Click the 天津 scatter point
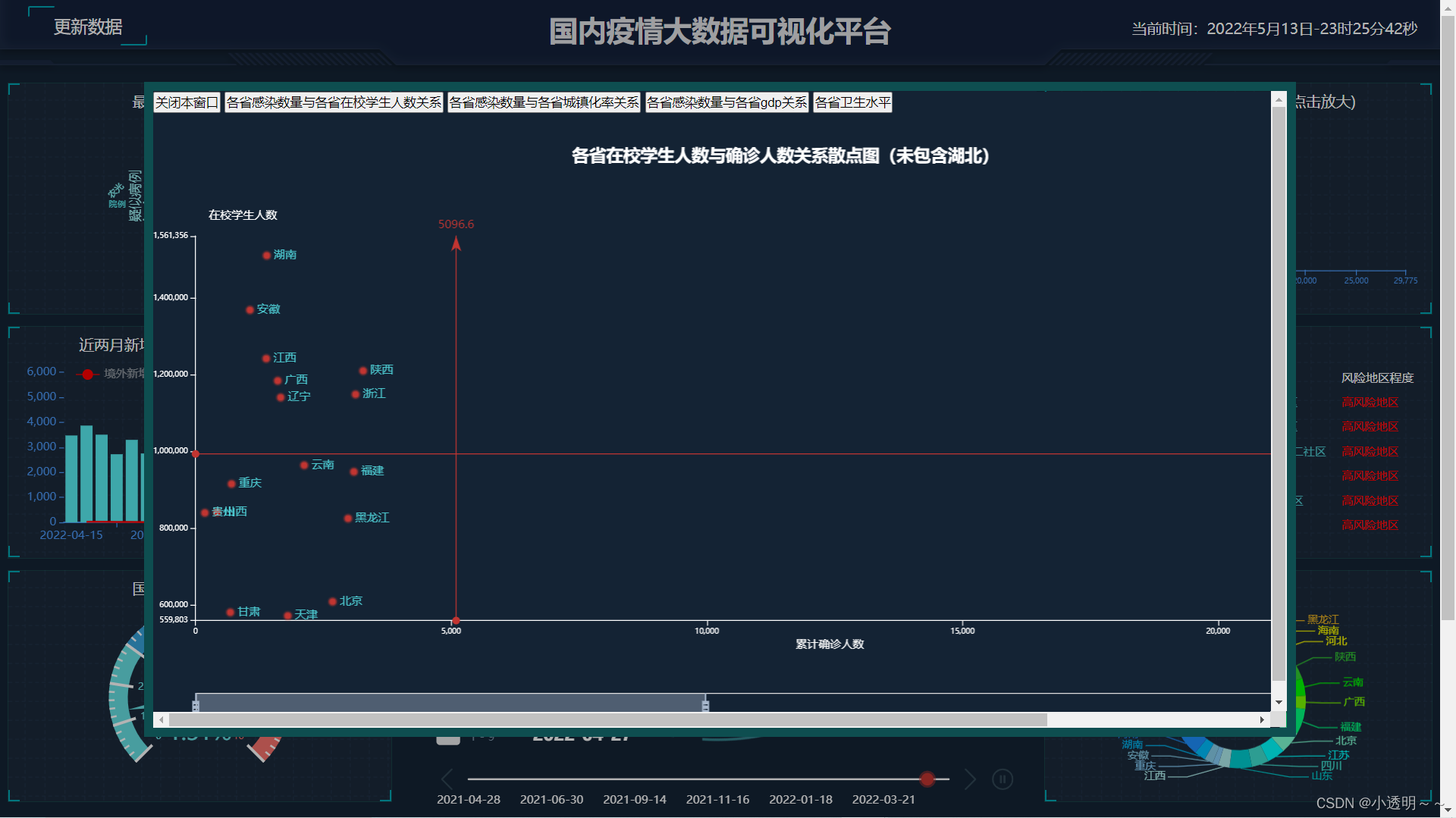Viewport: 1456px width, 818px height. [x=287, y=616]
